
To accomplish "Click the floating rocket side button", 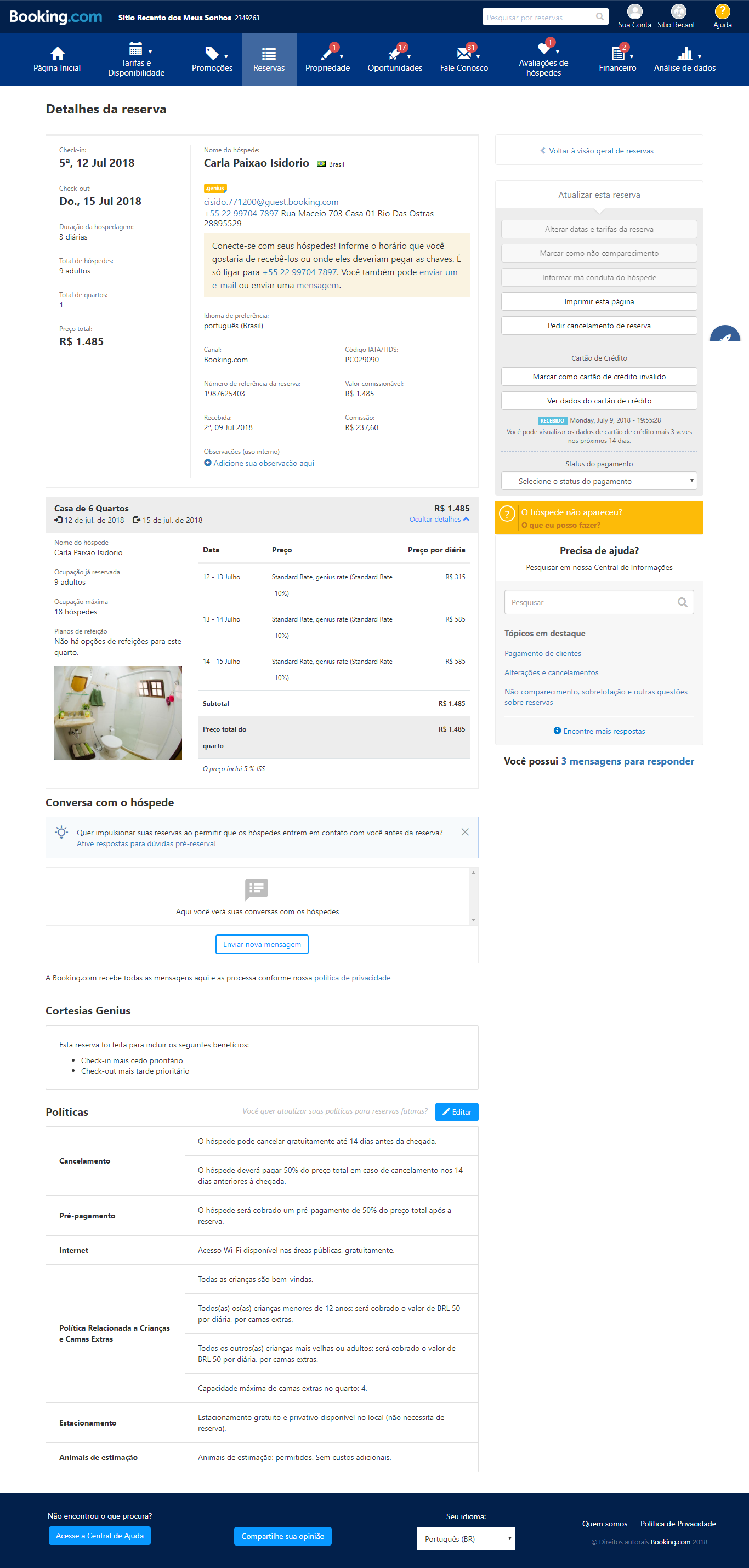I will 726,335.
